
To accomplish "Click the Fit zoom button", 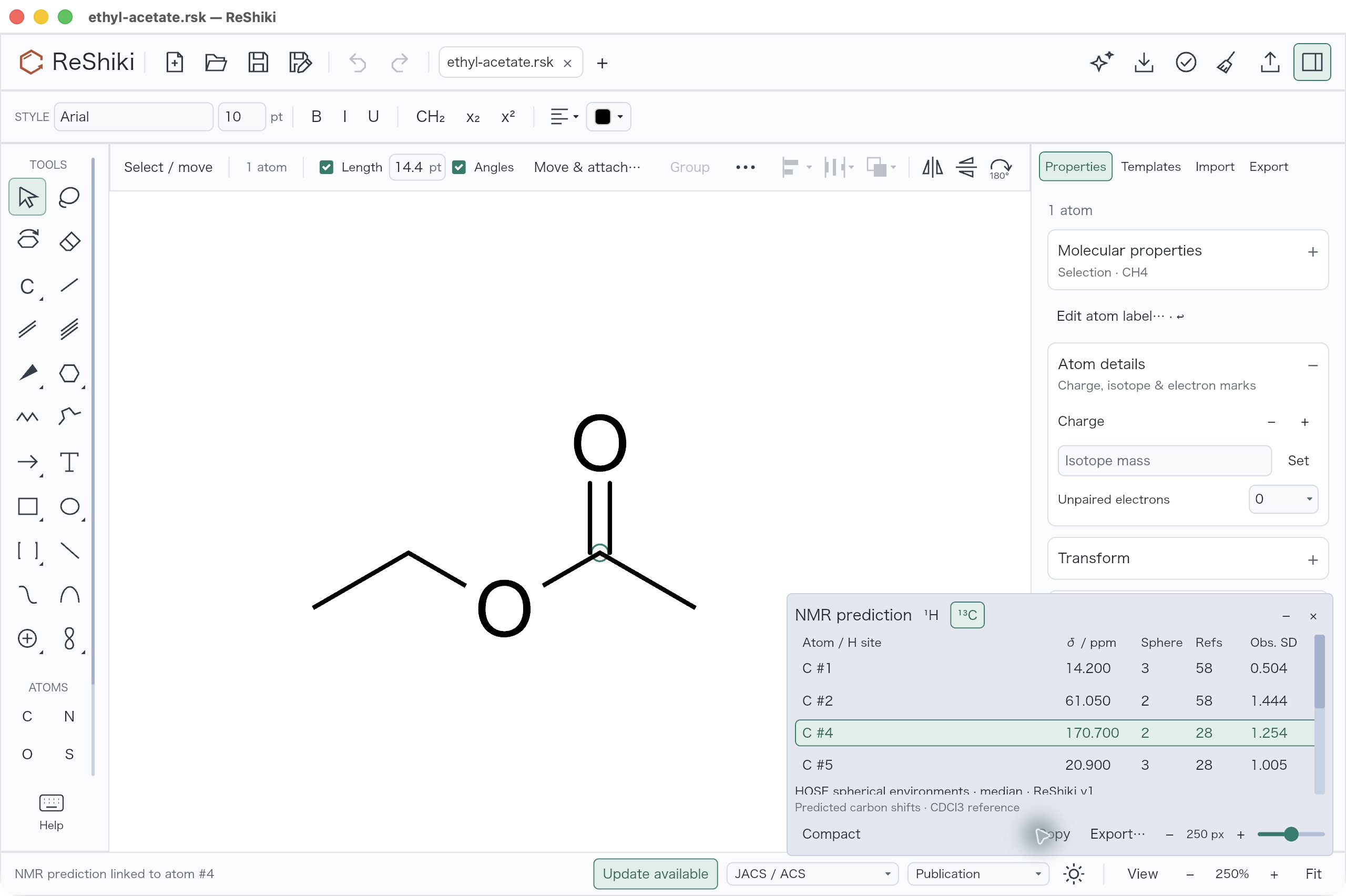I will pos(1313,874).
